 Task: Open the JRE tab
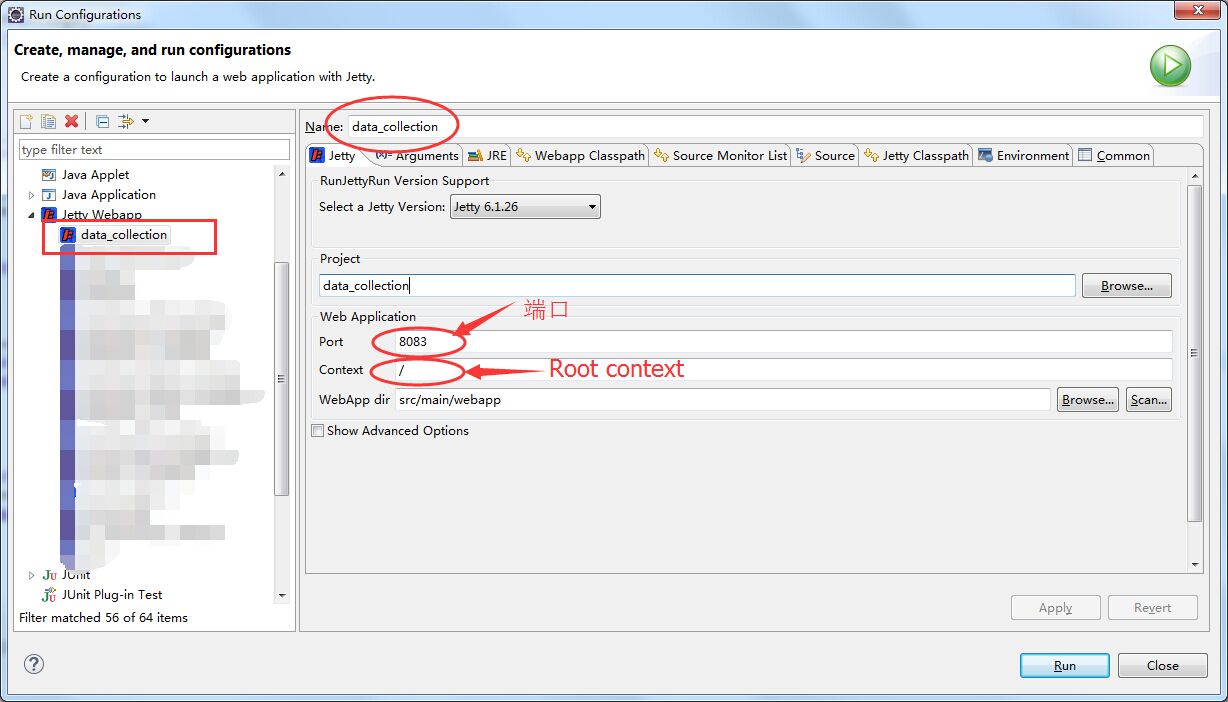(487, 155)
